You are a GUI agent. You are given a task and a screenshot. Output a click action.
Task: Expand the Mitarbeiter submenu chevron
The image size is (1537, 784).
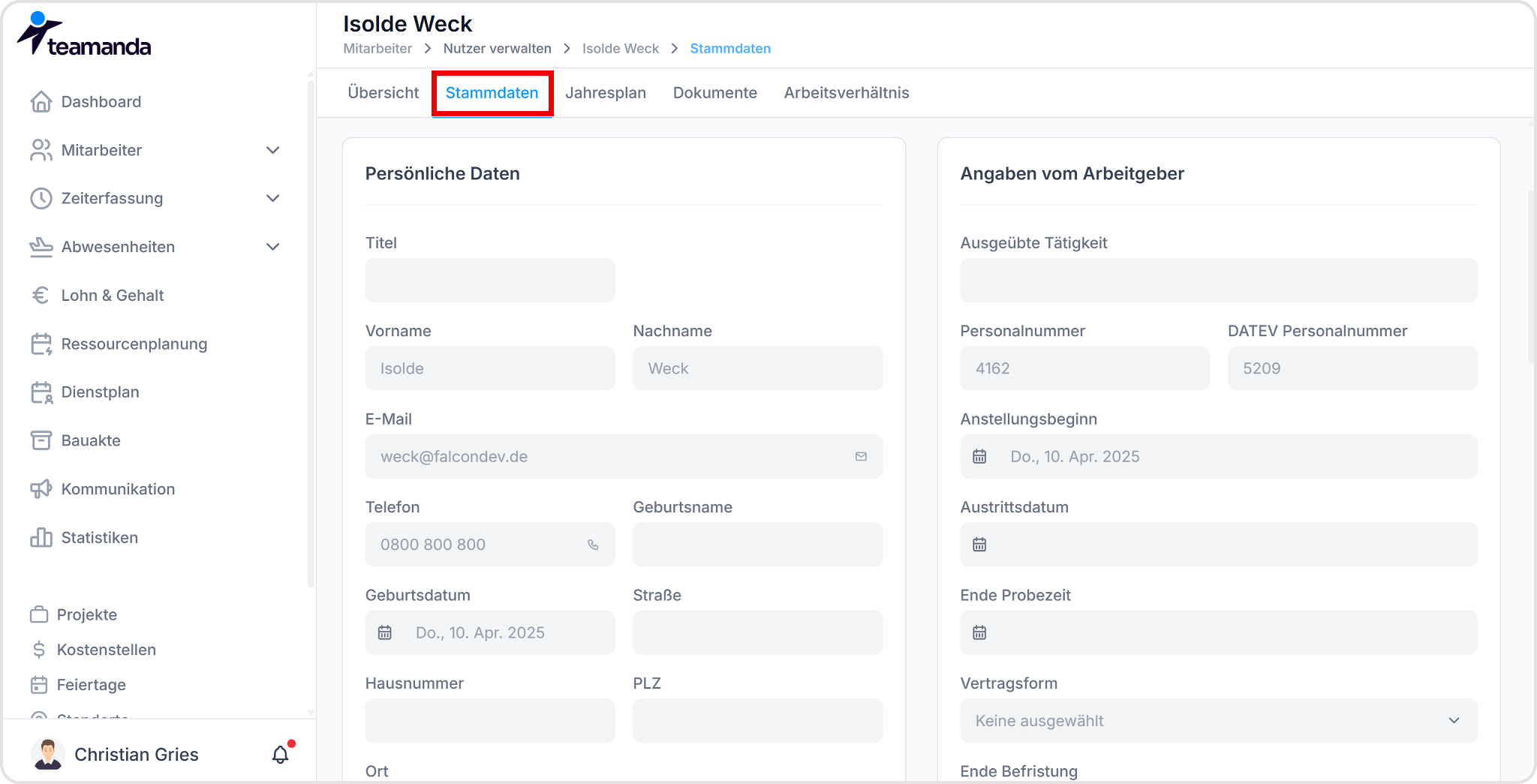(273, 150)
